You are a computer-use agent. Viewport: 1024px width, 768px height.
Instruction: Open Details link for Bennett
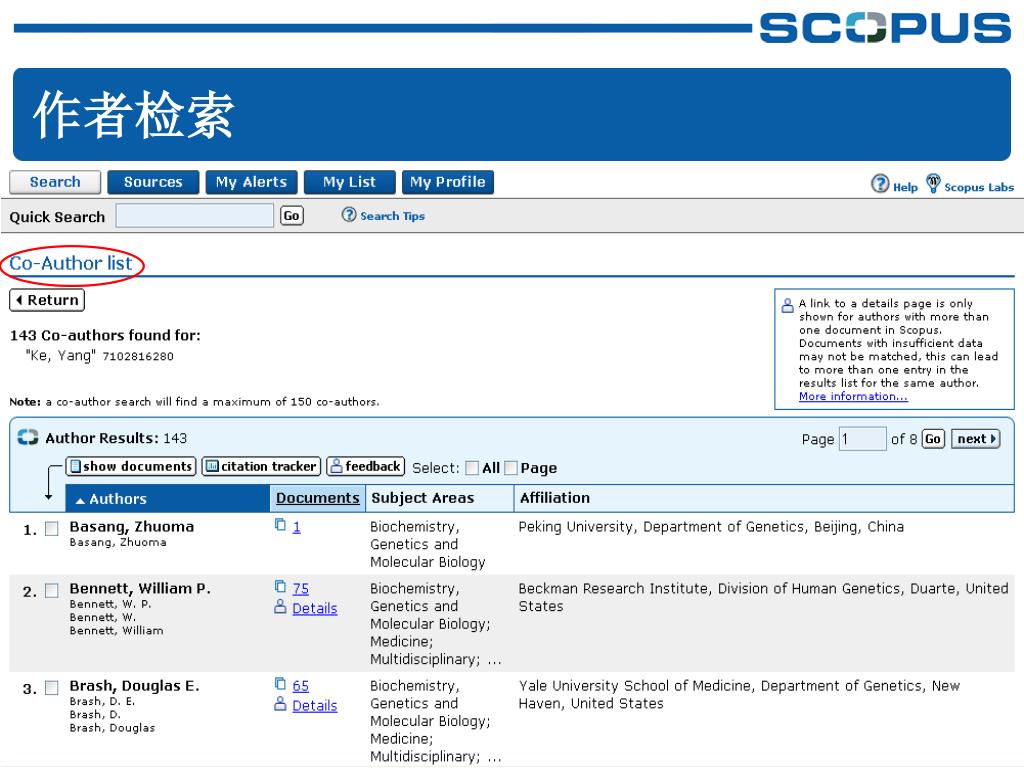315,608
